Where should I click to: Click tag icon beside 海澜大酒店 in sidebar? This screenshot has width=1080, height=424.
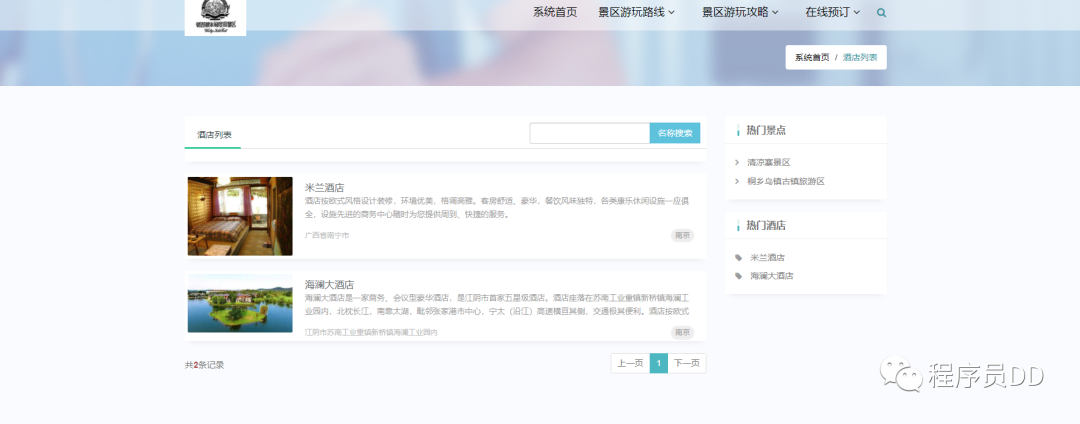739,276
